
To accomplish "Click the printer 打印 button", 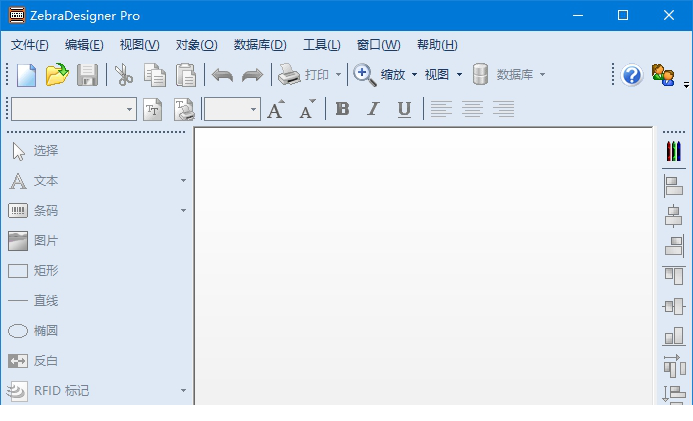I will click(x=303, y=75).
